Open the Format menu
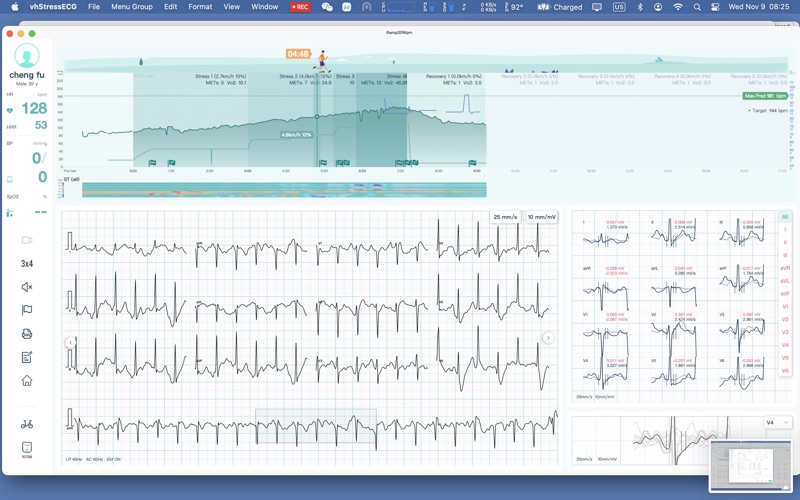This screenshot has height=500, width=800. point(200,7)
